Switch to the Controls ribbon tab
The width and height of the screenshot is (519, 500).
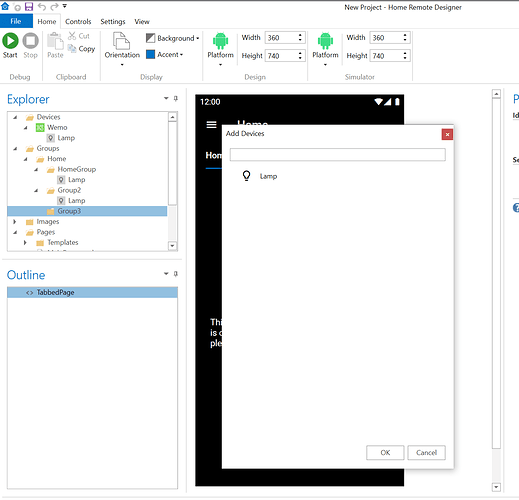coord(78,22)
